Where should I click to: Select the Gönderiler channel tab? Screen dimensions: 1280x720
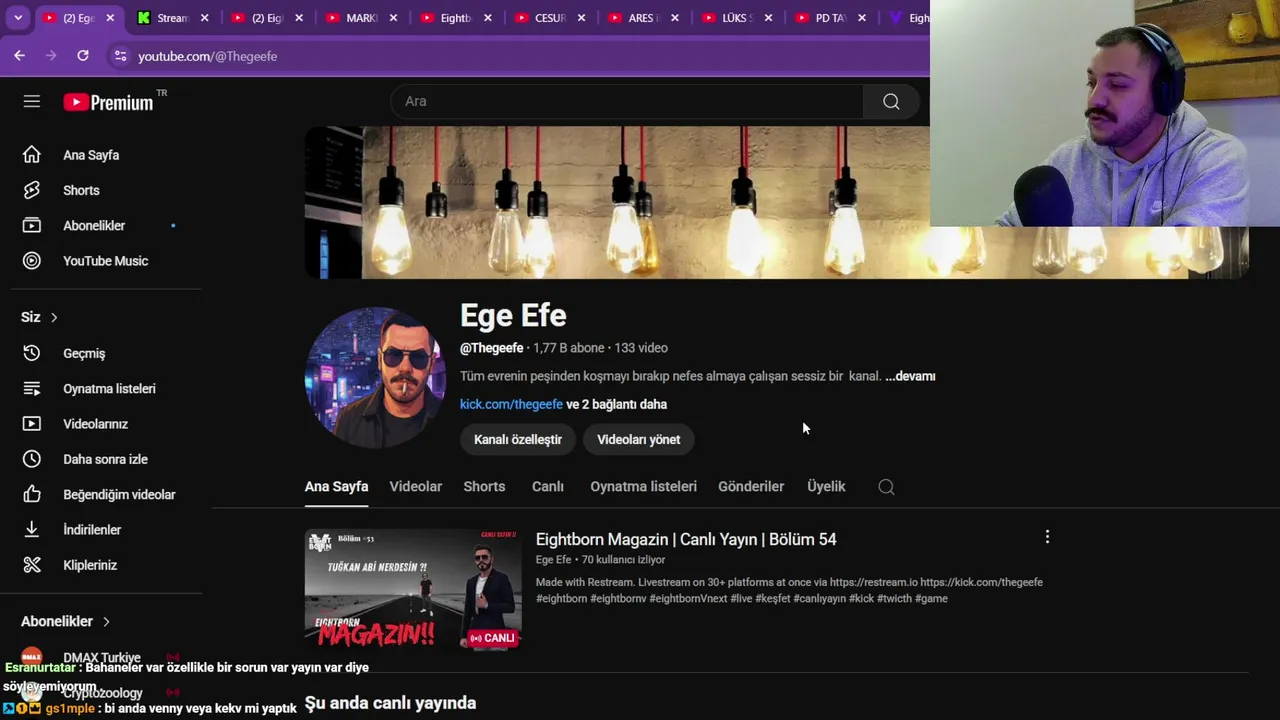tap(751, 487)
